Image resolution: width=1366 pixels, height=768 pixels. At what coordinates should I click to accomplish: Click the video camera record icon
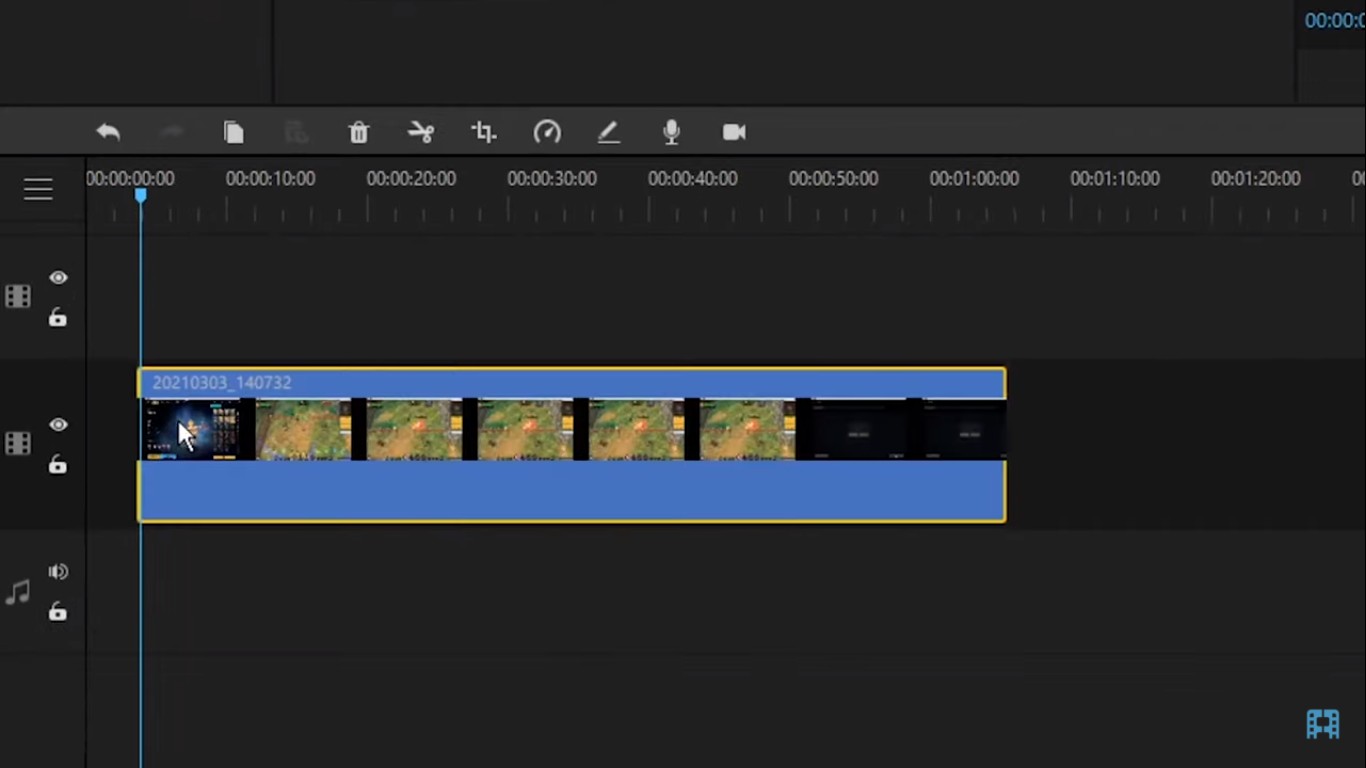point(734,132)
